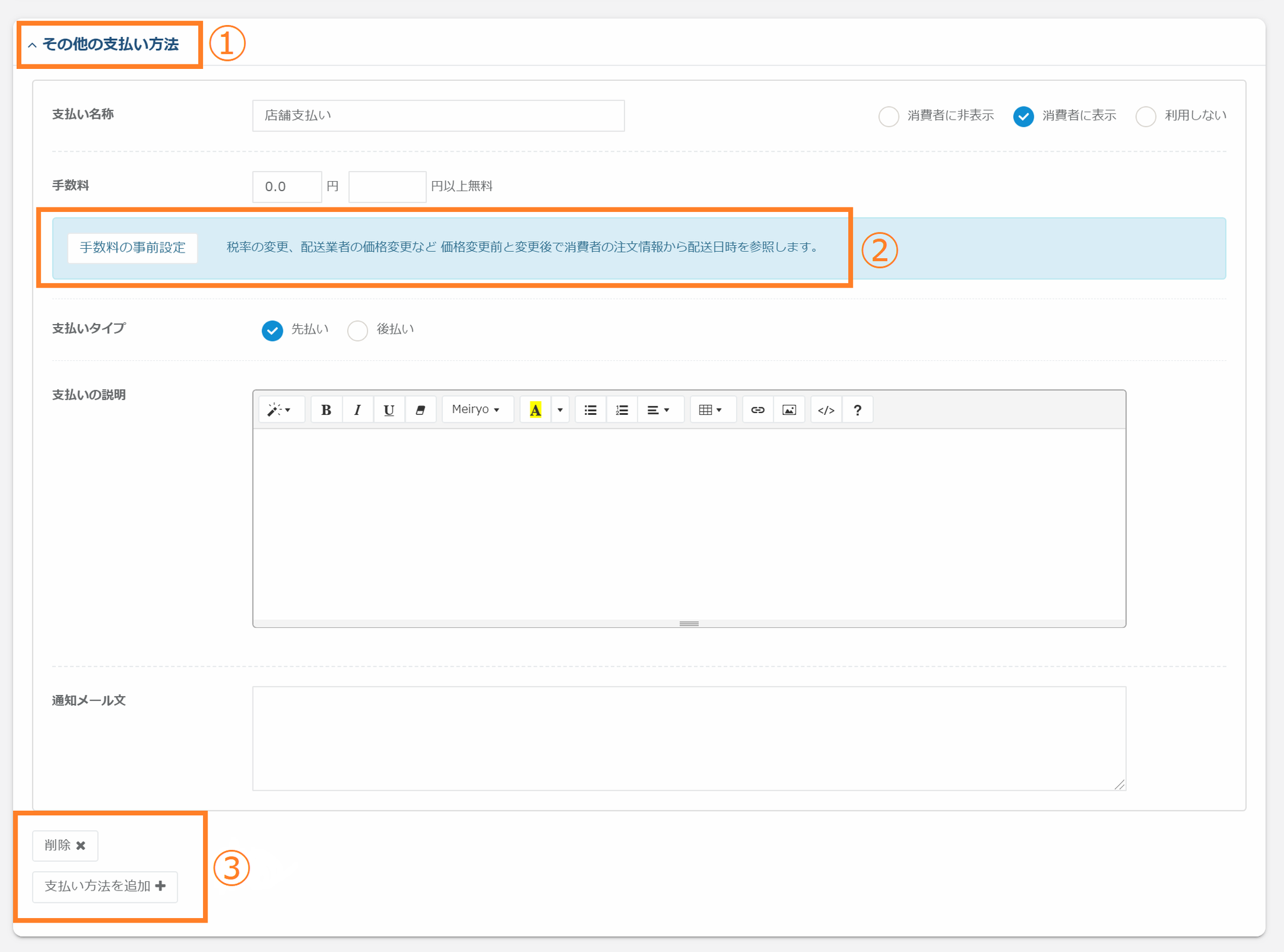
Task: Click the yellow highlight color A swatch
Action: 535,410
